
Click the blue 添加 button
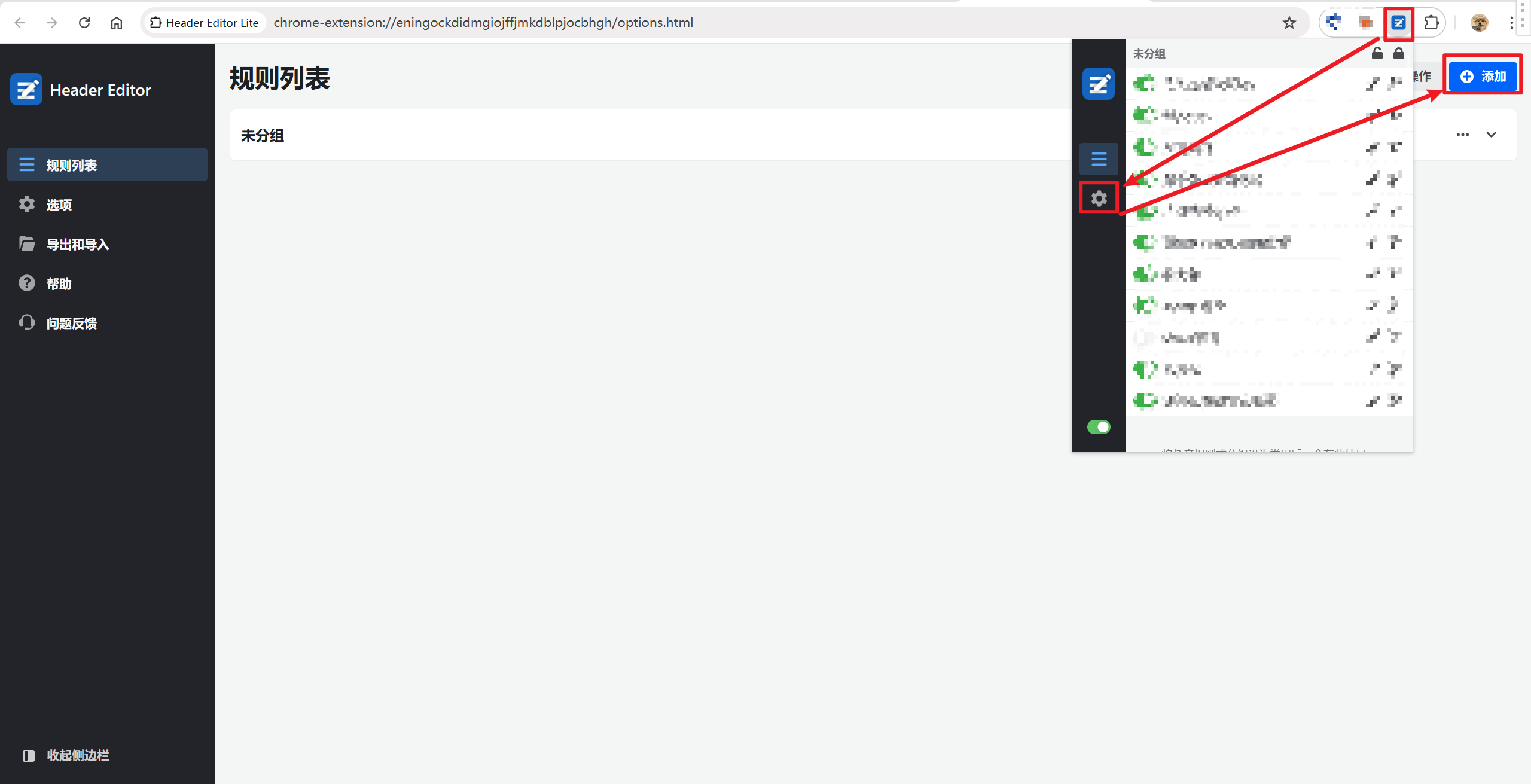click(1483, 76)
